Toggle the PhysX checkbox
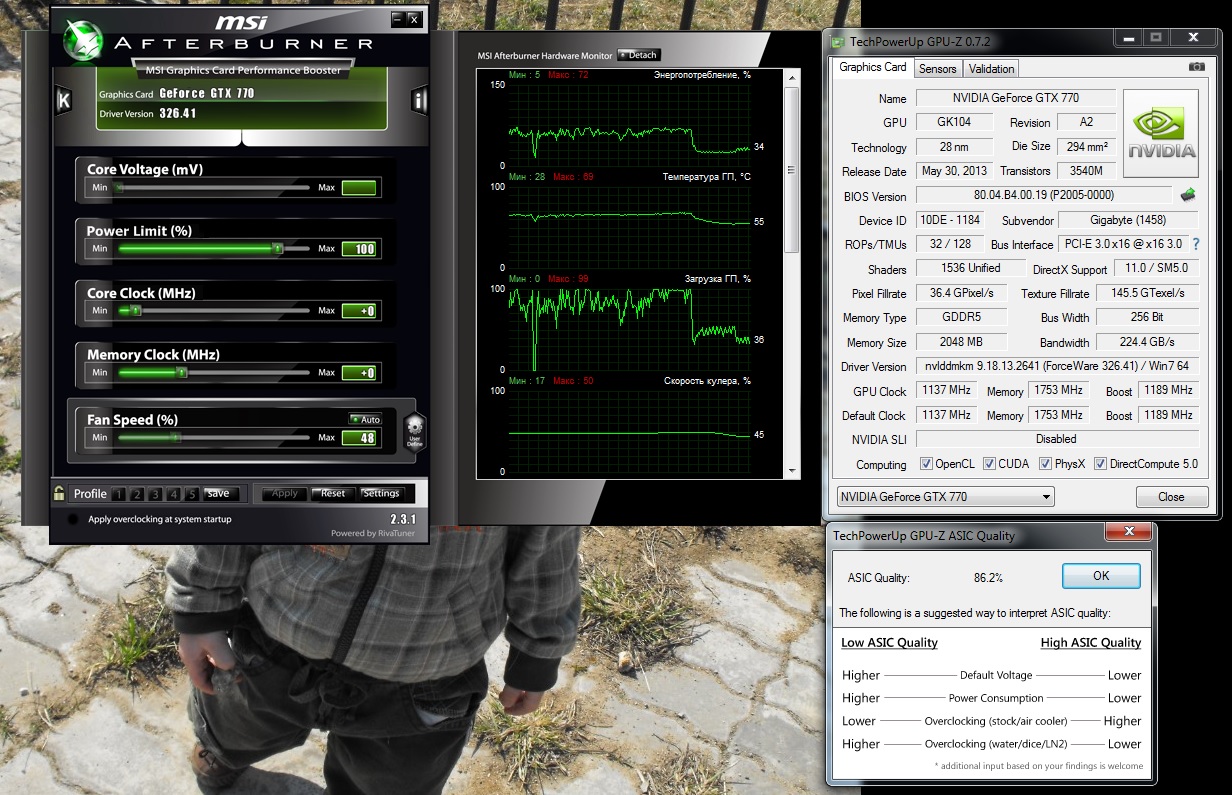The width and height of the screenshot is (1232, 795). coord(1045,464)
